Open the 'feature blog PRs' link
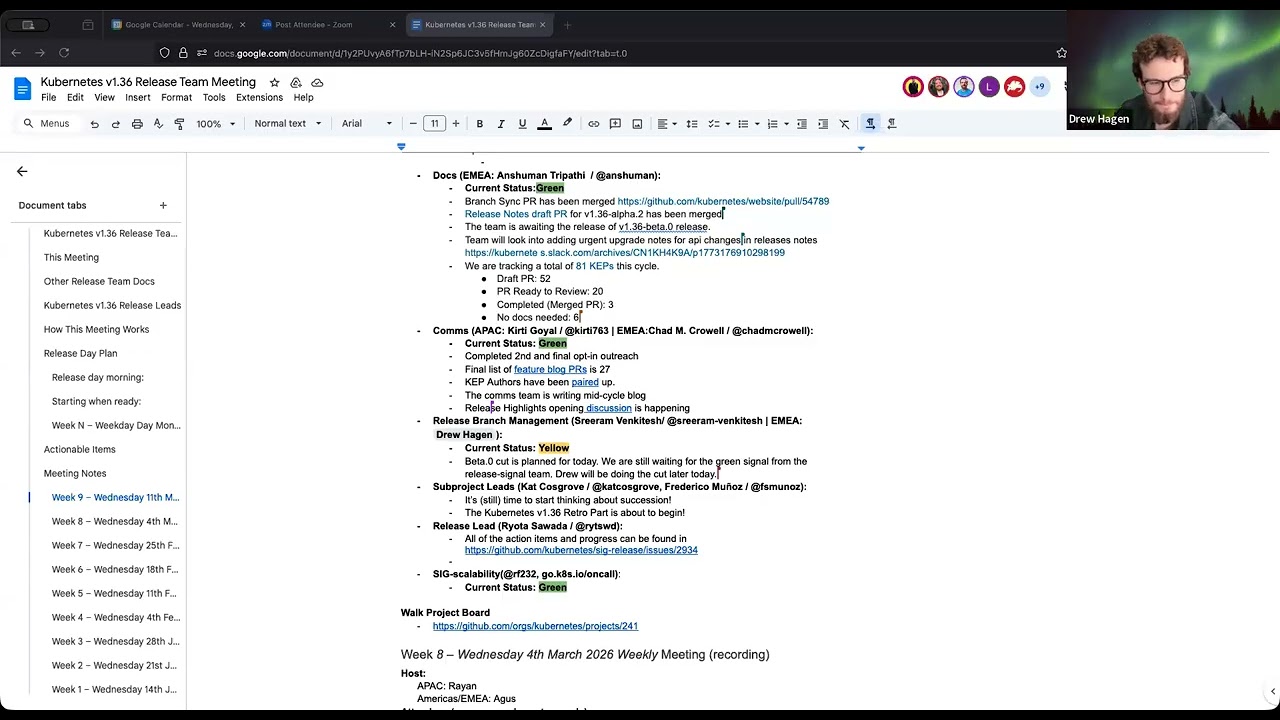This screenshot has height=720, width=1280. pos(550,369)
